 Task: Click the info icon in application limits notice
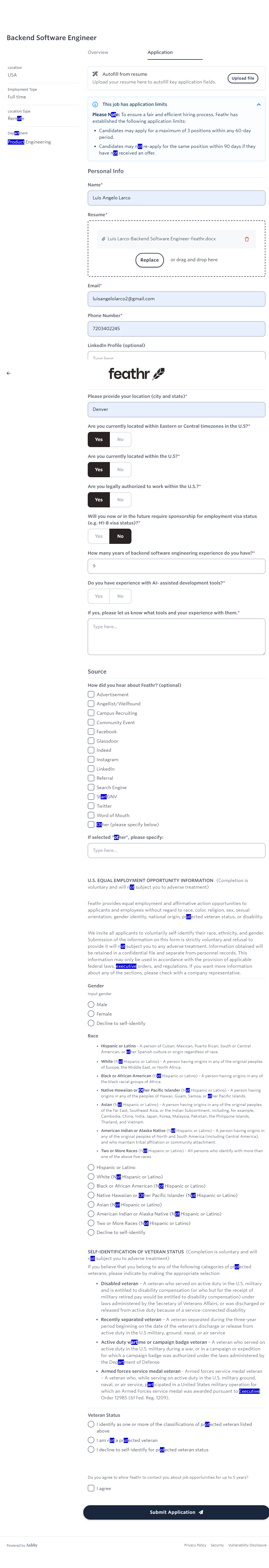pos(95,105)
